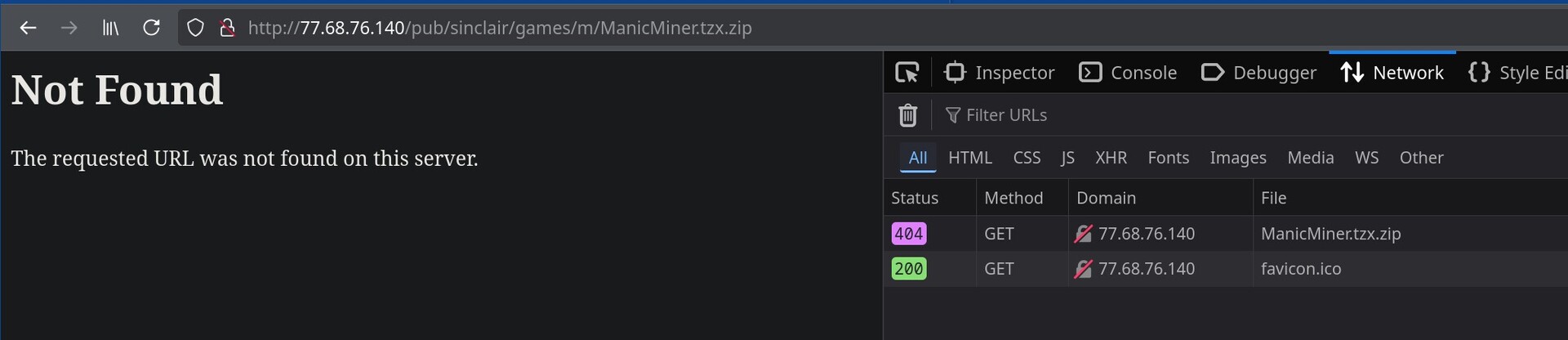The height and width of the screenshot is (340, 1568).
Task: Click the Library bookshelf icon
Action: pyautogui.click(x=110, y=28)
